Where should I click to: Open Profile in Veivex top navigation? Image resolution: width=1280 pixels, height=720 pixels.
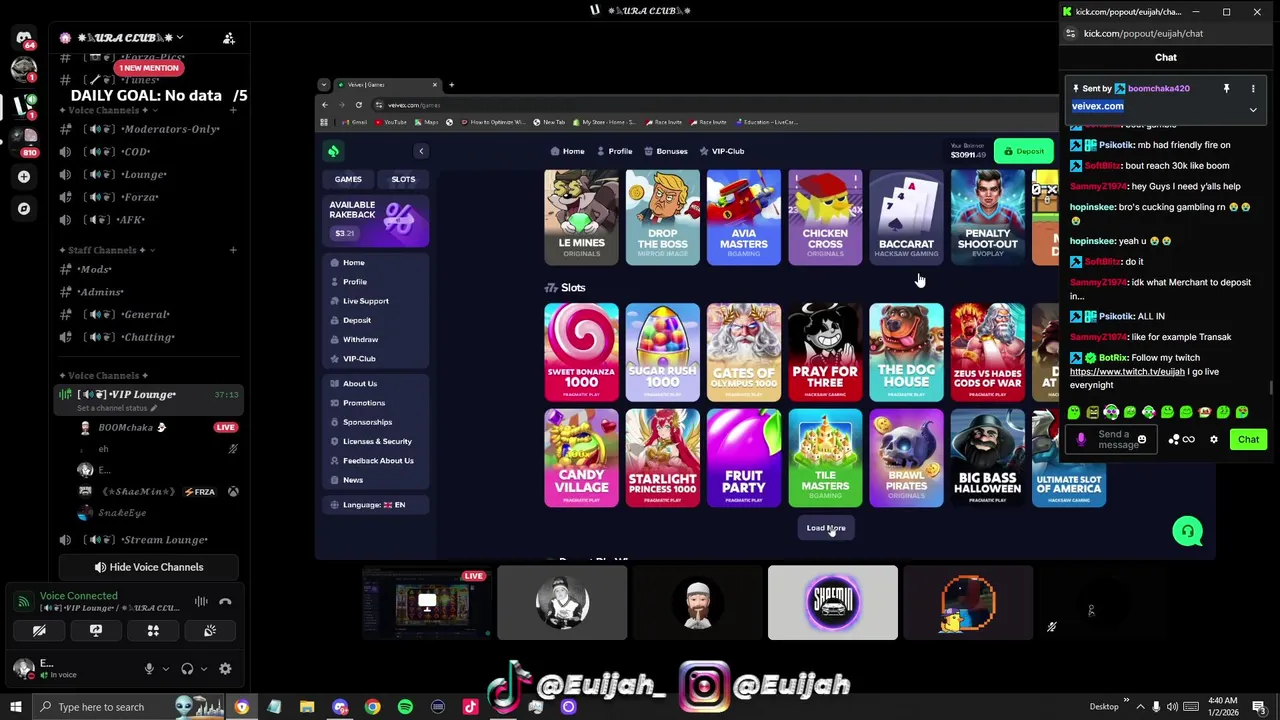click(614, 151)
